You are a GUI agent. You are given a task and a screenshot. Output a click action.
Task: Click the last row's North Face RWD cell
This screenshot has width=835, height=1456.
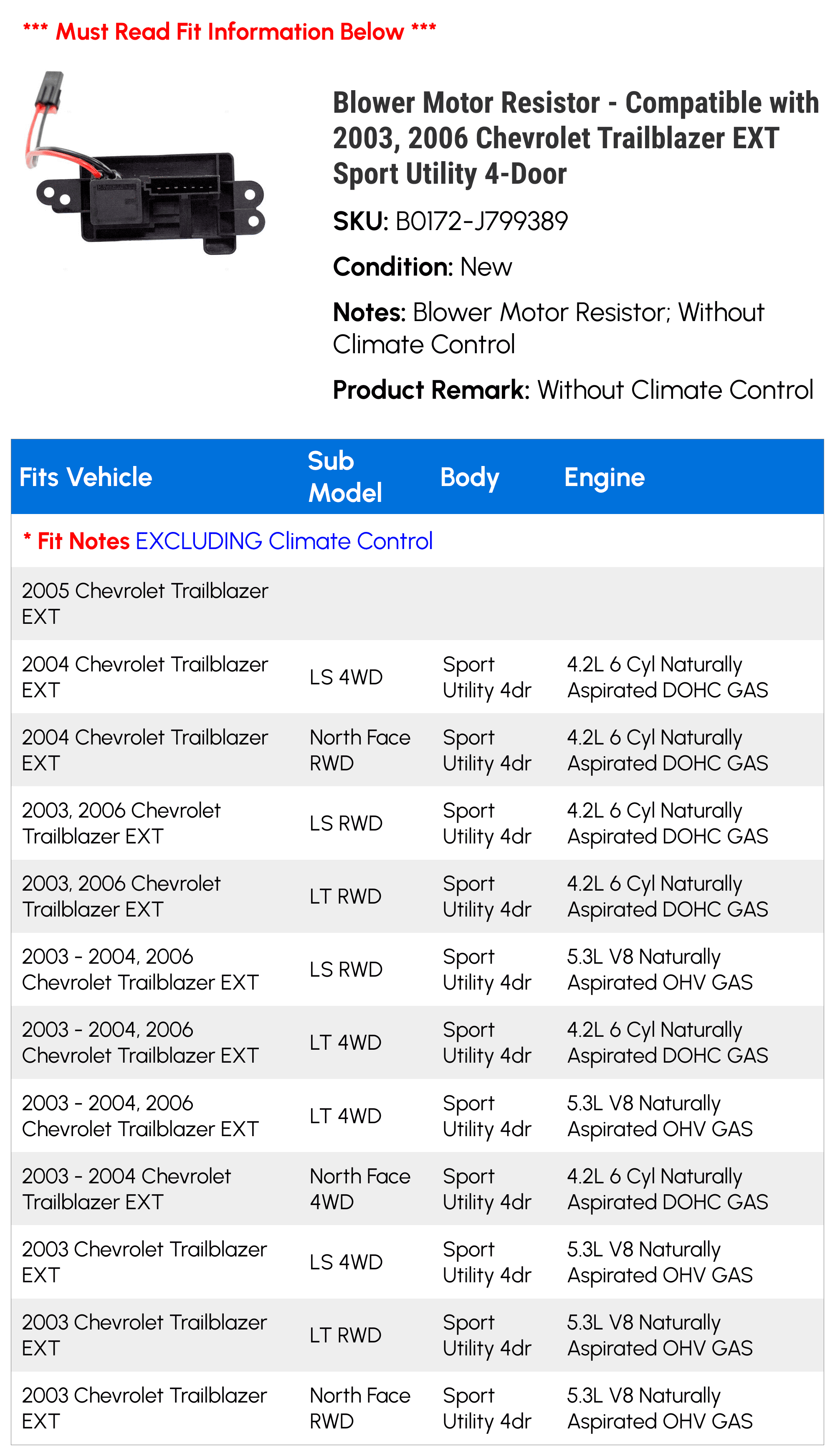(x=360, y=1408)
